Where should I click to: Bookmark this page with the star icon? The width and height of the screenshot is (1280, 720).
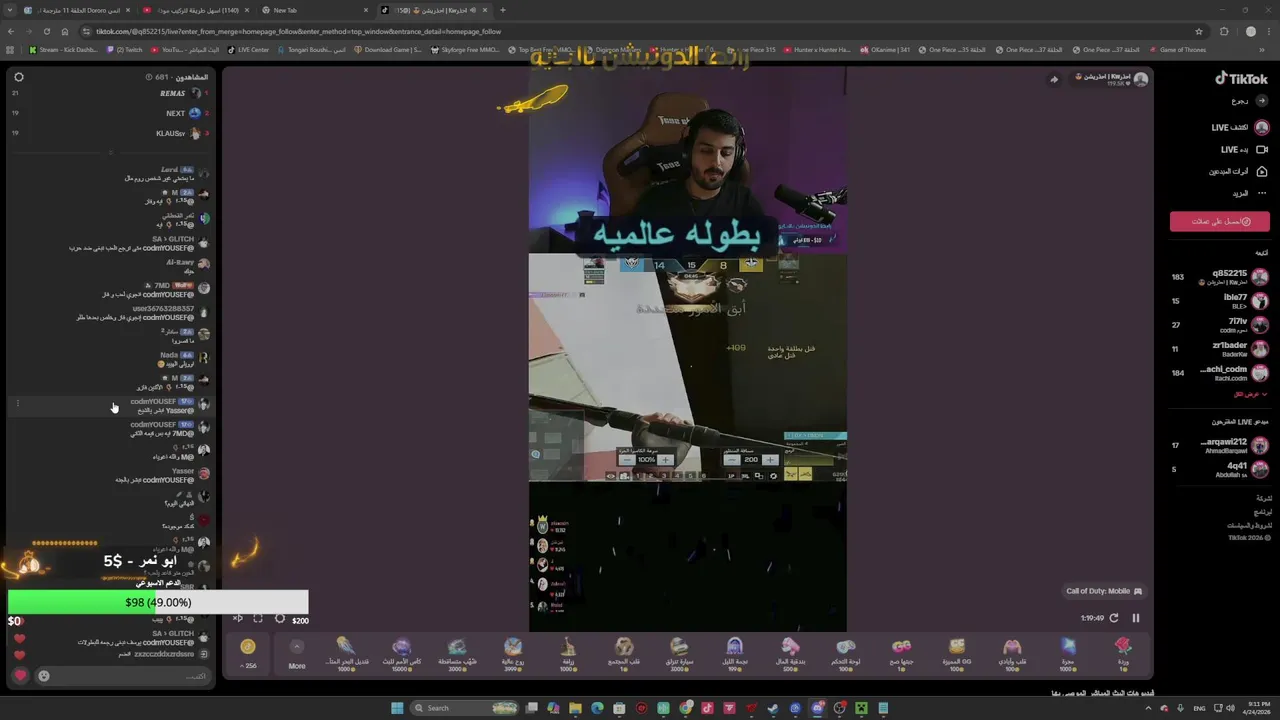tap(1199, 31)
